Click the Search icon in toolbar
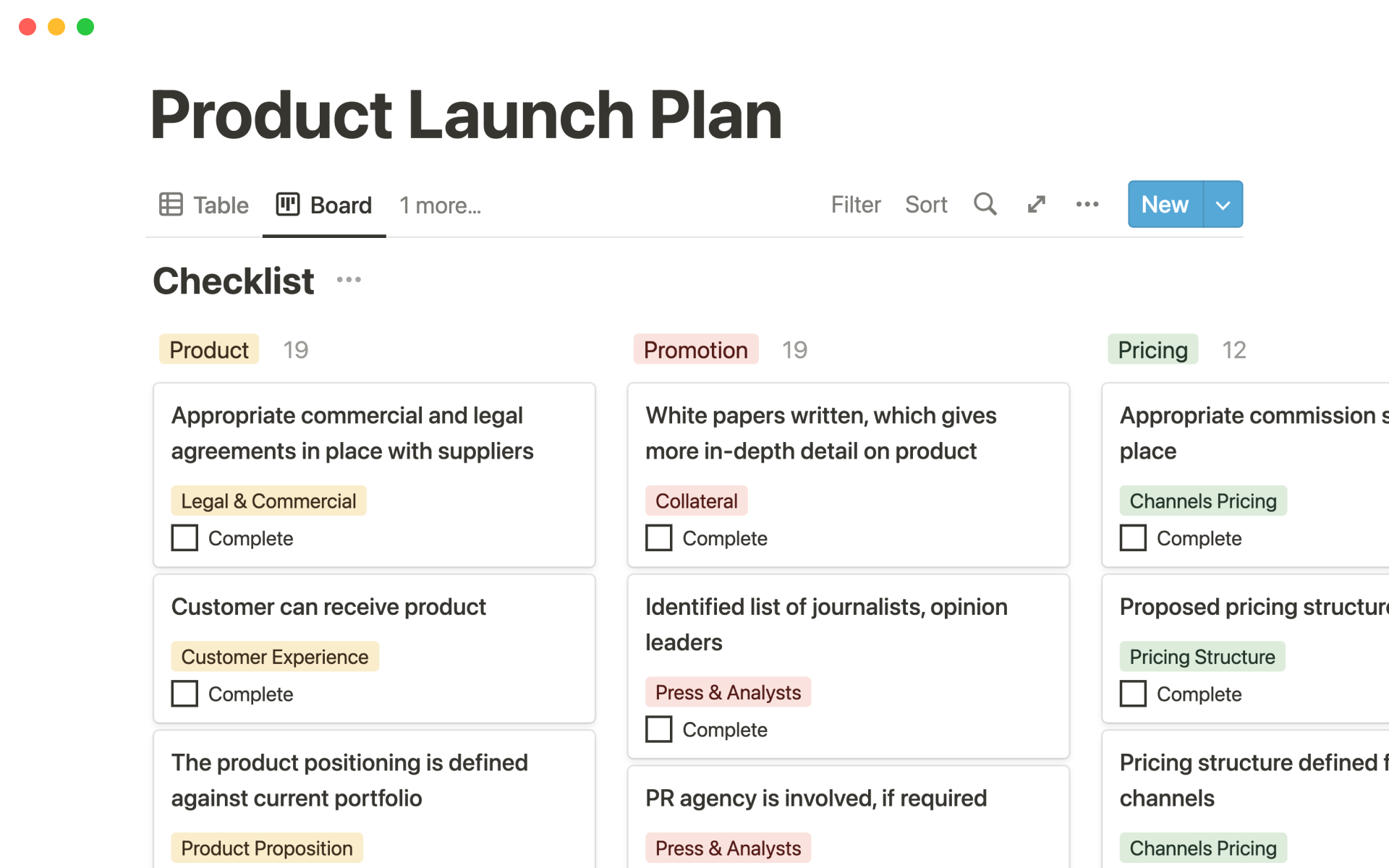1389x868 pixels. (984, 205)
